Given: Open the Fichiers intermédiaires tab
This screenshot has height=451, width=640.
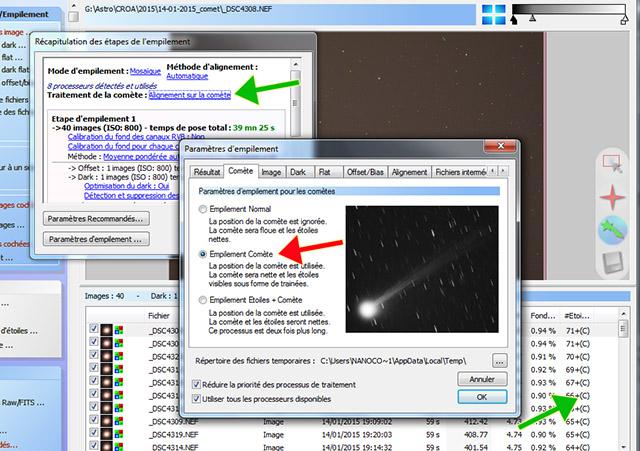Looking at the screenshot, I should [x=460, y=172].
